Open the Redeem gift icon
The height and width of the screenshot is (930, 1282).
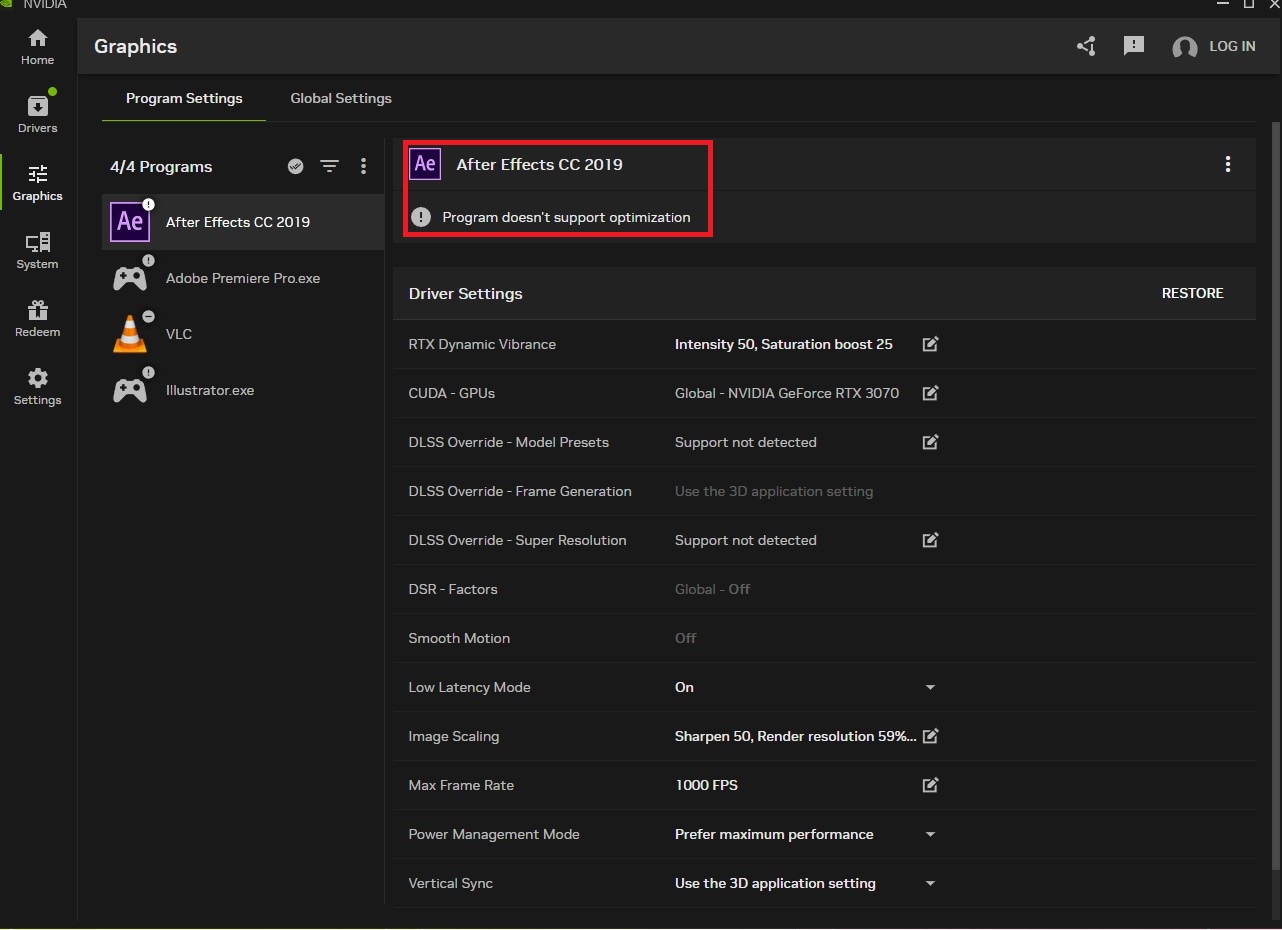pos(37,318)
